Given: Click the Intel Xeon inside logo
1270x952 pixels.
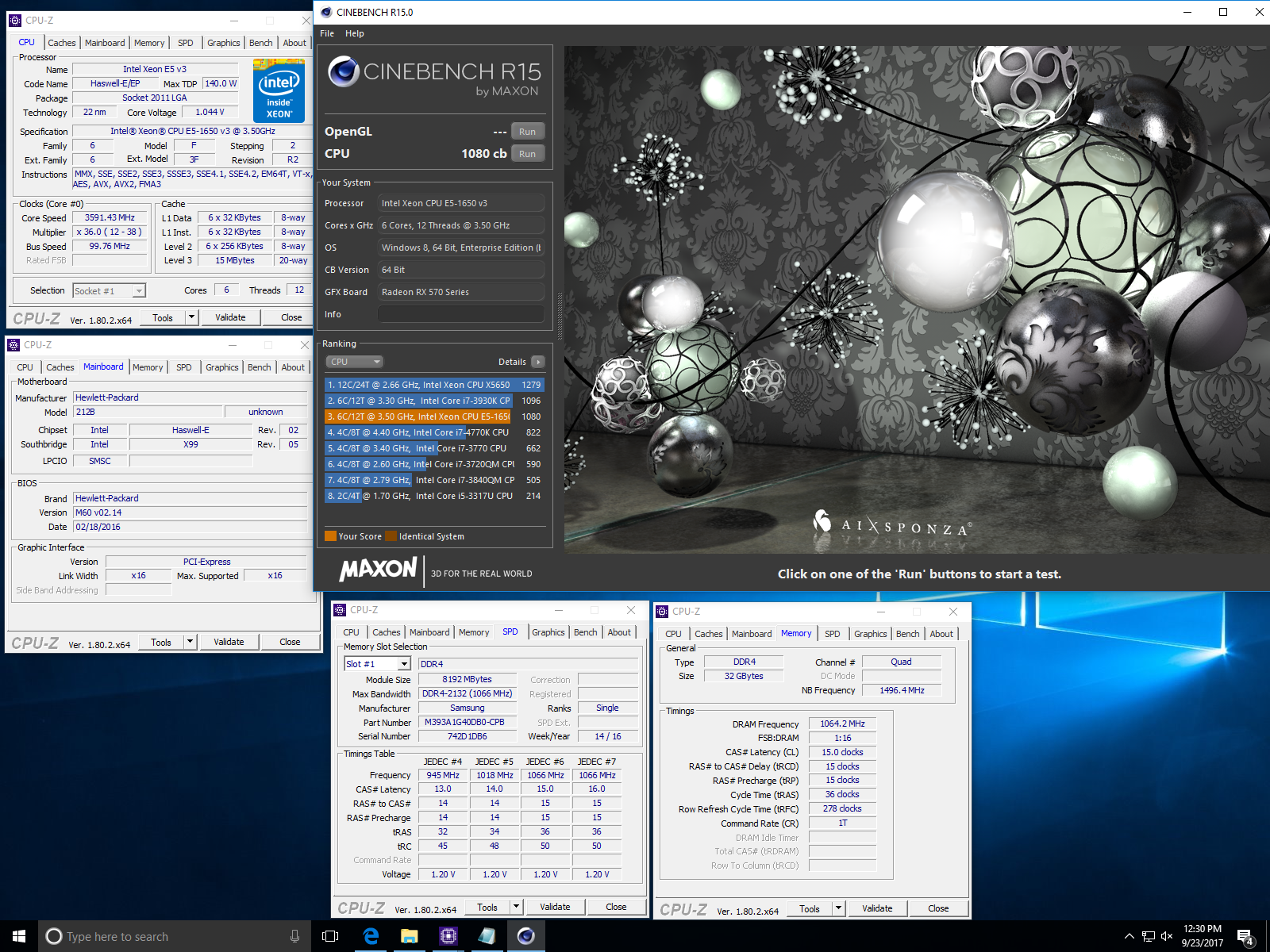Looking at the screenshot, I should 279,92.
